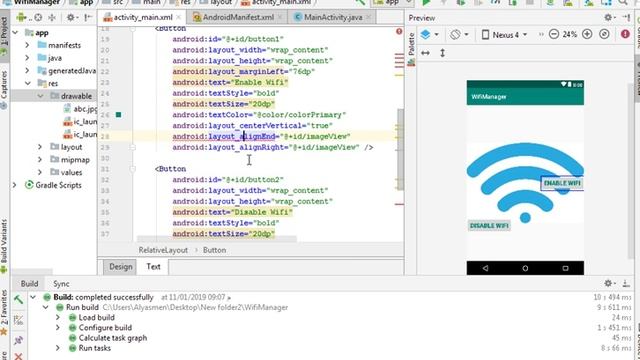Click the scroll from source target icon
This screenshot has width=640, height=360.
pyautogui.click(x=38, y=18)
